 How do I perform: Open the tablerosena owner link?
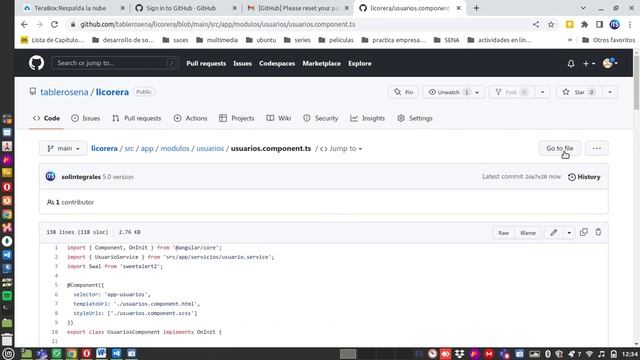pos(64,92)
